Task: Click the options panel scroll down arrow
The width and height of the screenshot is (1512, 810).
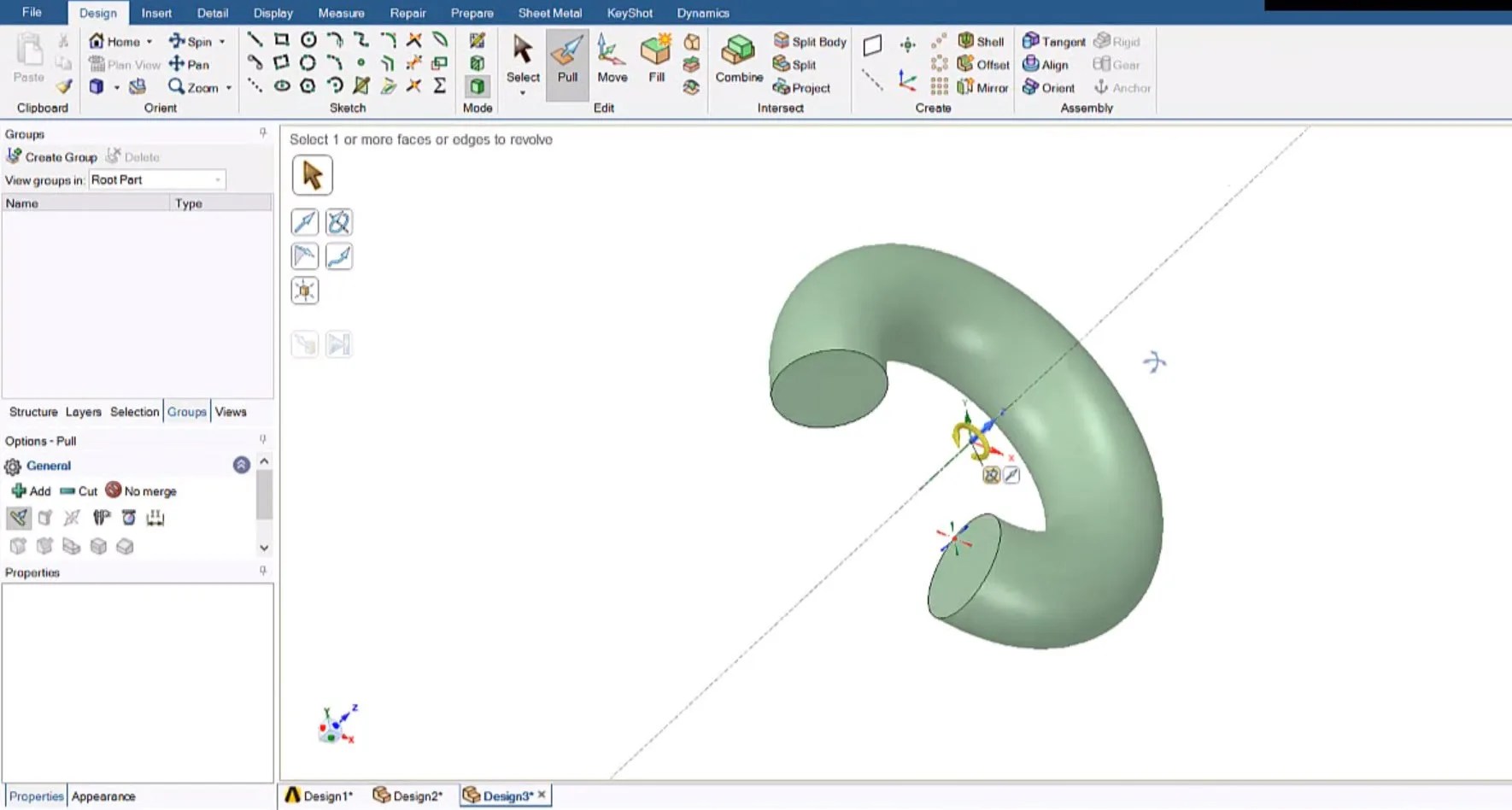Action: pos(264,548)
